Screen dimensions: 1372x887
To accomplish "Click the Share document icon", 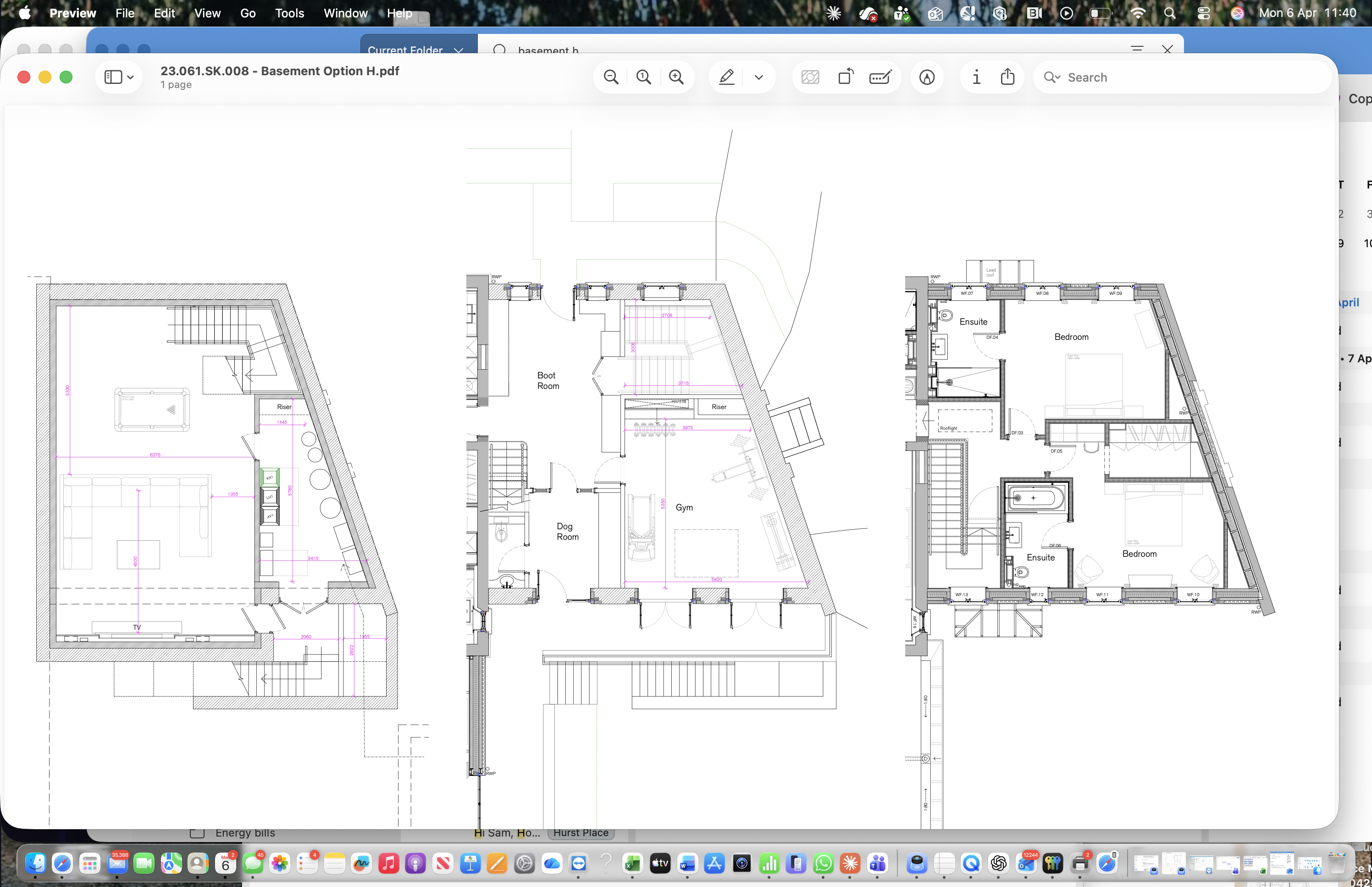I will click(x=1007, y=77).
